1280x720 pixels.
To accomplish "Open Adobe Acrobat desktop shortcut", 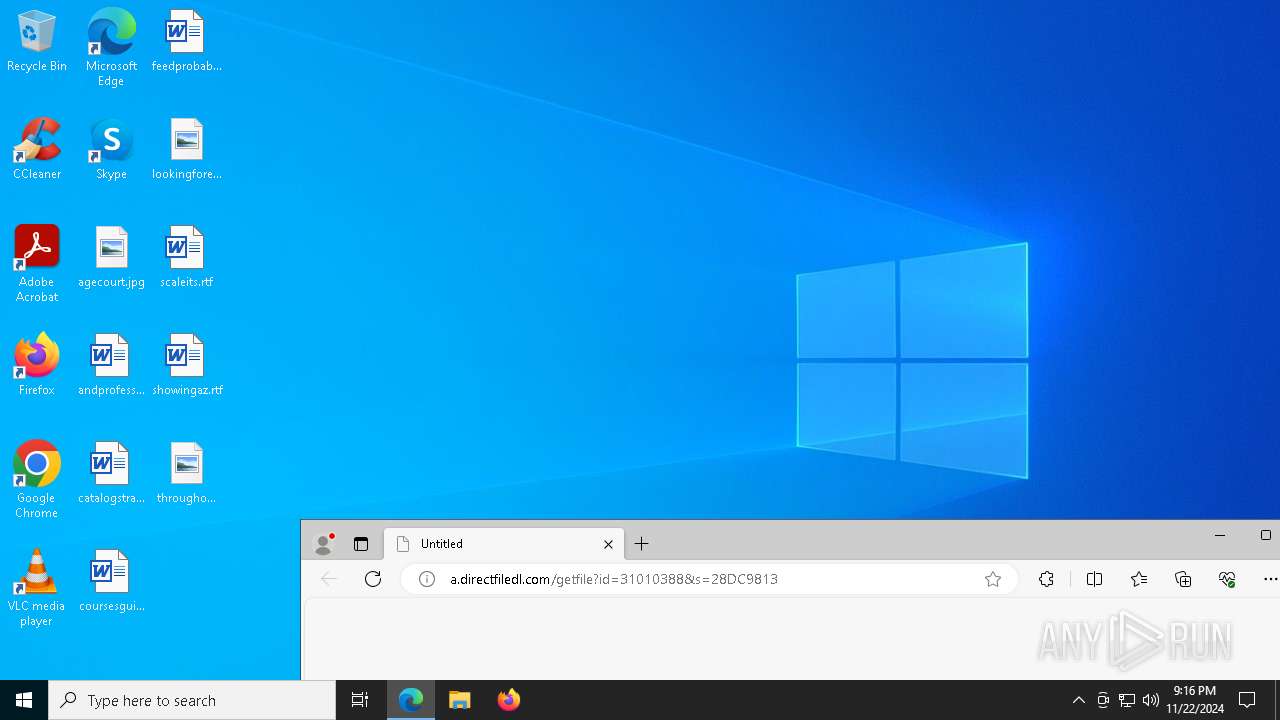I will (x=37, y=264).
